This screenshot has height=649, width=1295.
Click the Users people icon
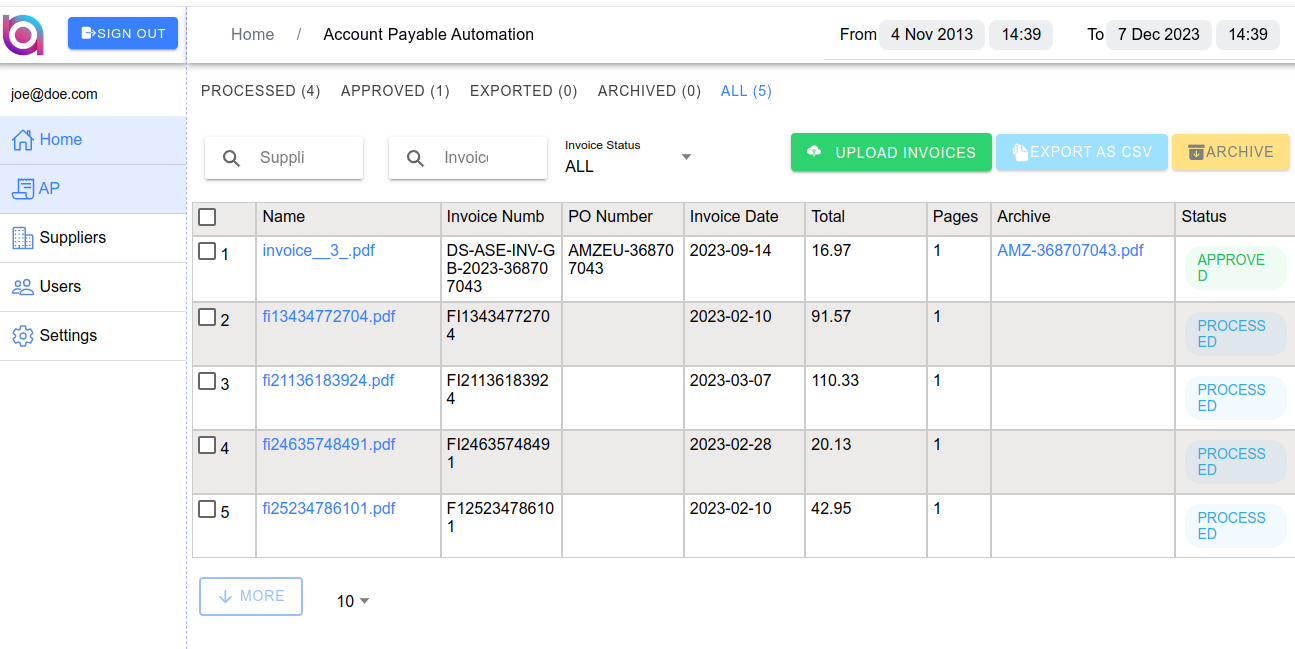pyautogui.click(x=23, y=287)
